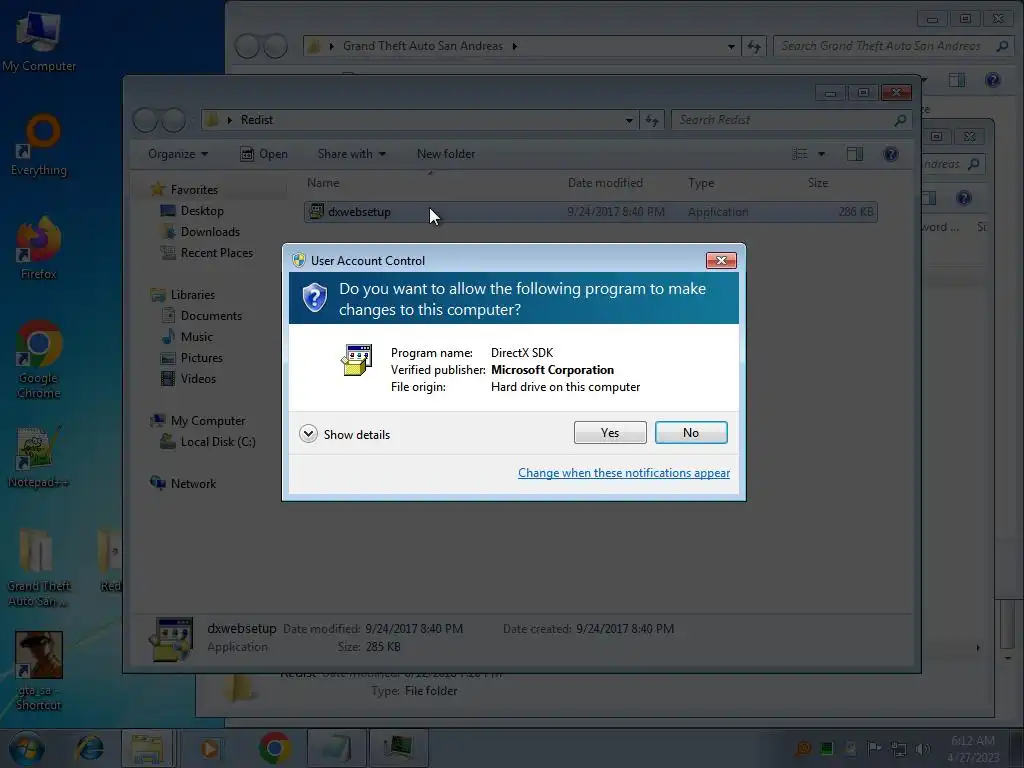Select Network in the navigation pane

point(193,484)
